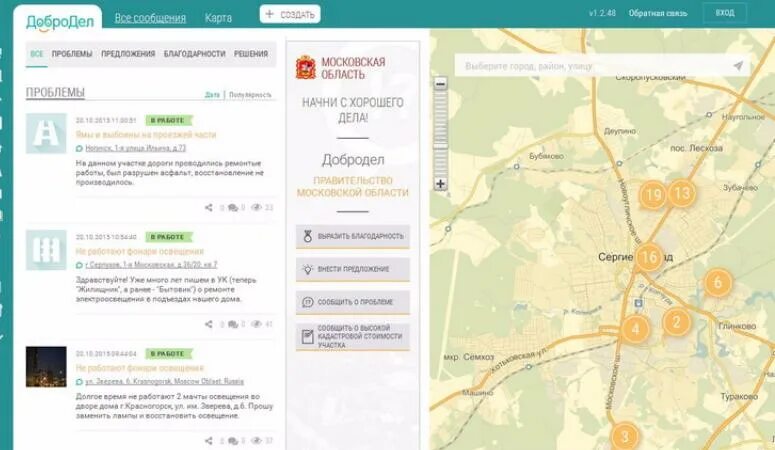The height and width of the screenshot is (450, 775).
Task: Open 'Ямы и выбоины на проезжей части' post
Action: 146,135
